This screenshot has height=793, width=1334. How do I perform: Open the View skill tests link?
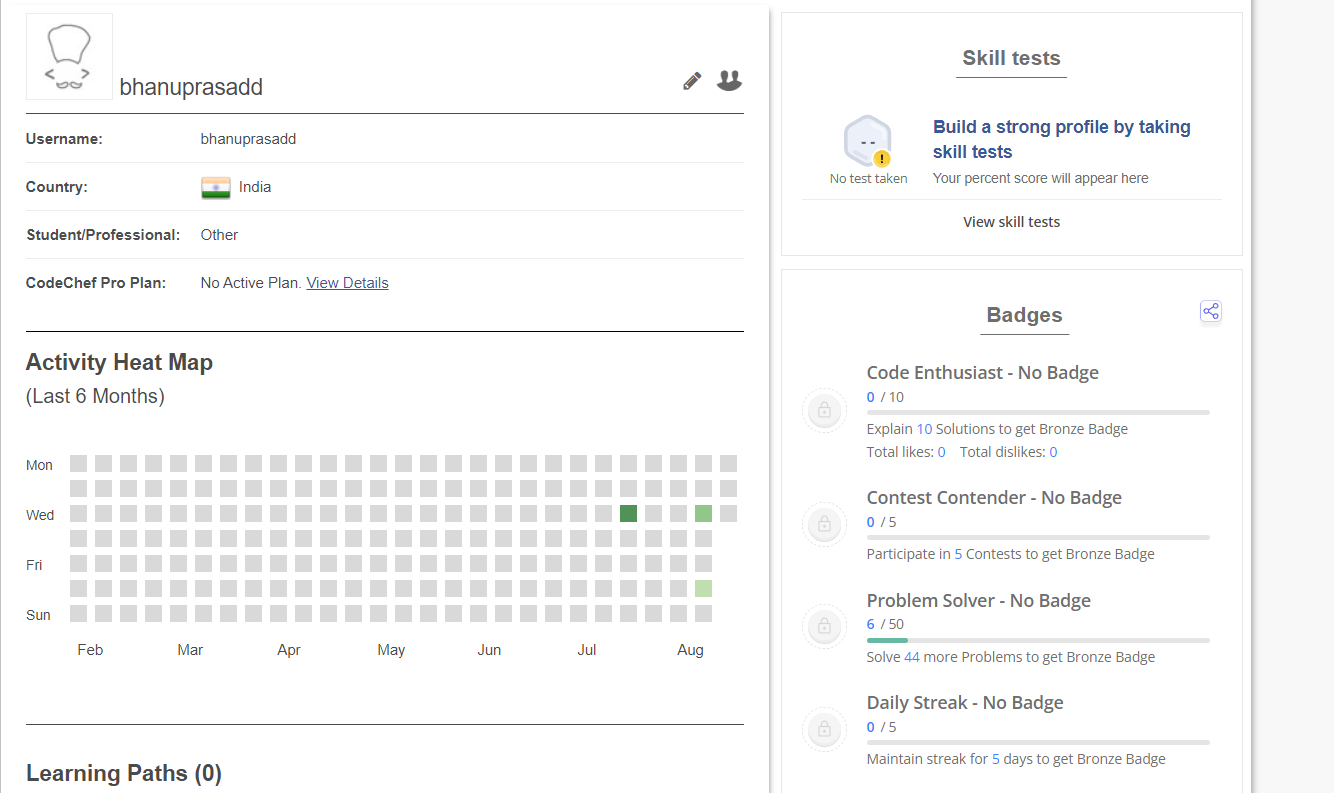[x=1011, y=222]
